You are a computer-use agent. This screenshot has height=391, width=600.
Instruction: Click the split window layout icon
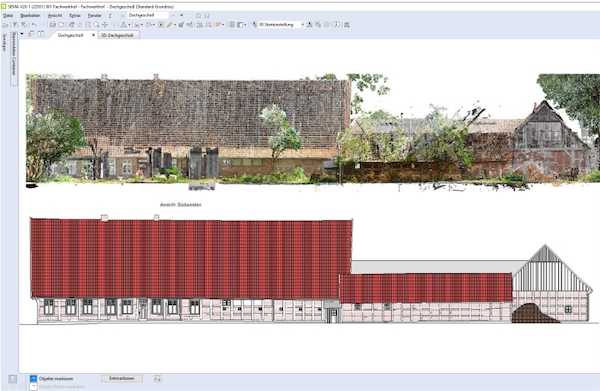pos(41,34)
